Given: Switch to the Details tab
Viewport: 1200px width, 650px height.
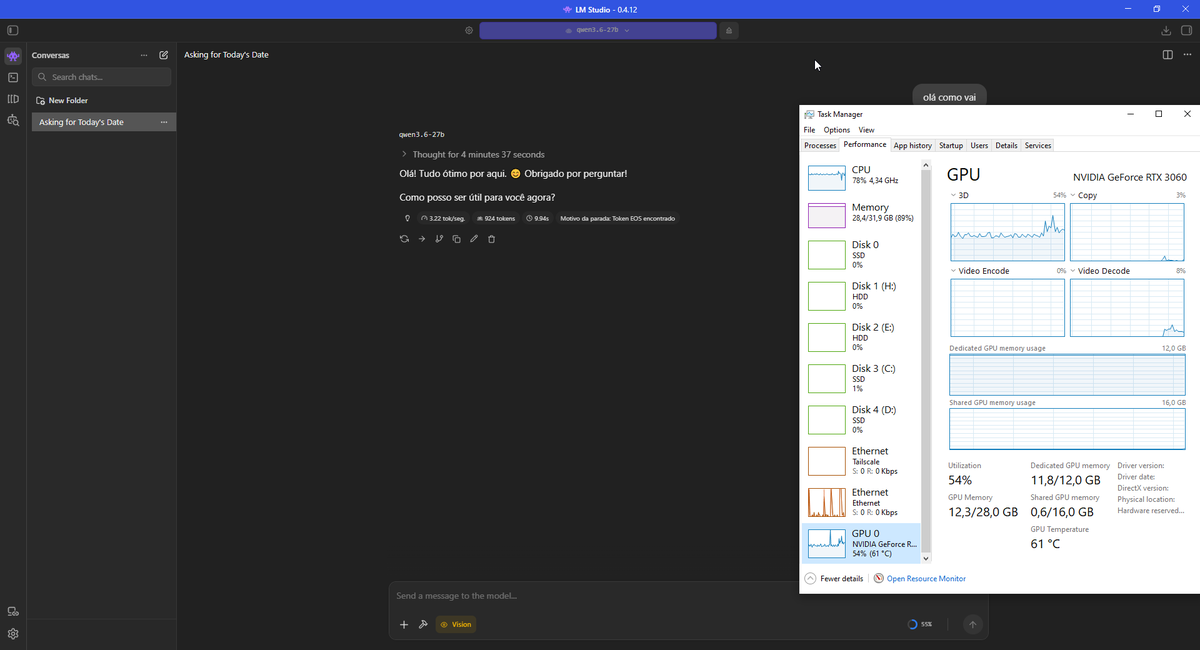Looking at the screenshot, I should (x=1006, y=145).
